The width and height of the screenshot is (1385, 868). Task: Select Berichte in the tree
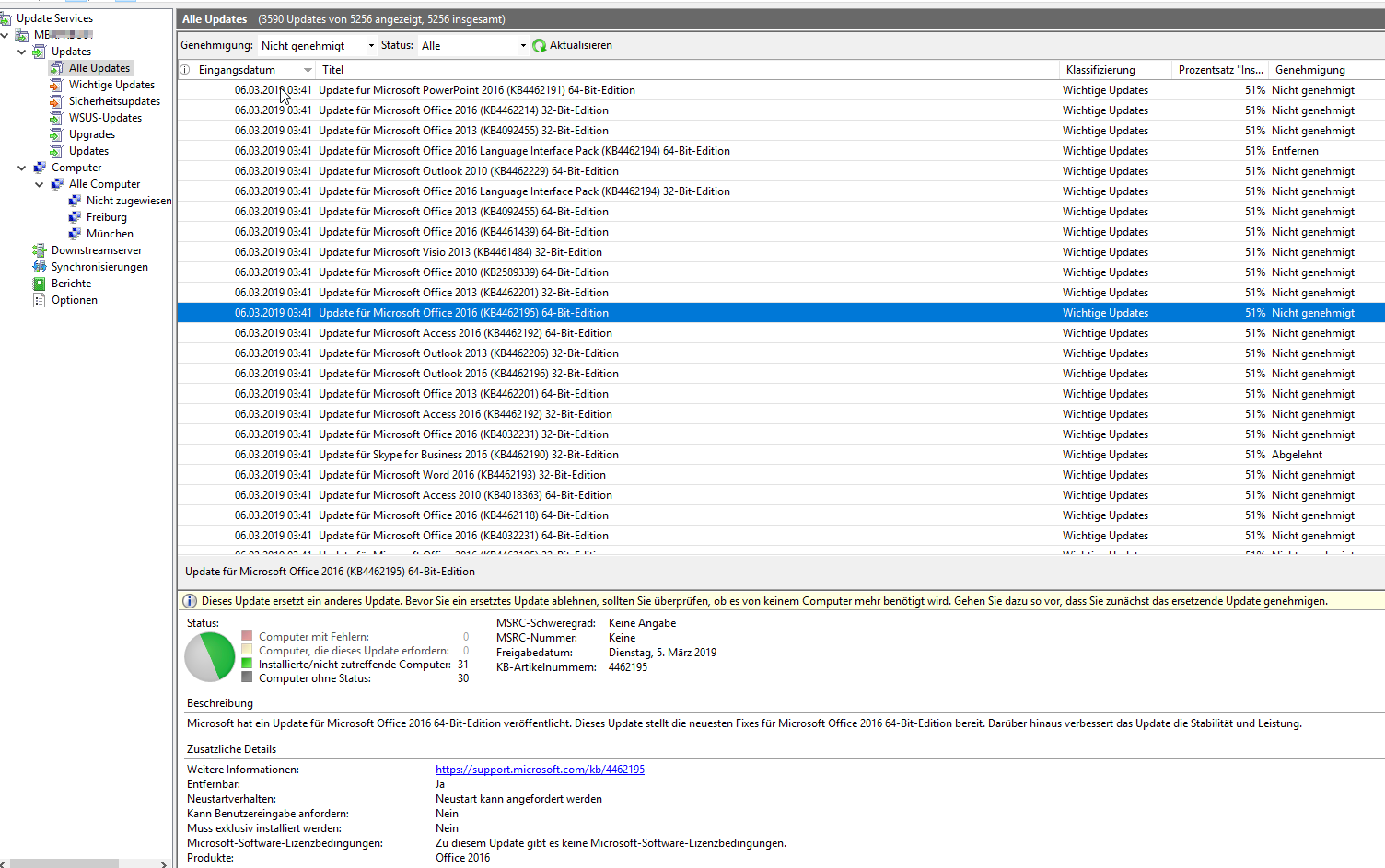point(71,284)
